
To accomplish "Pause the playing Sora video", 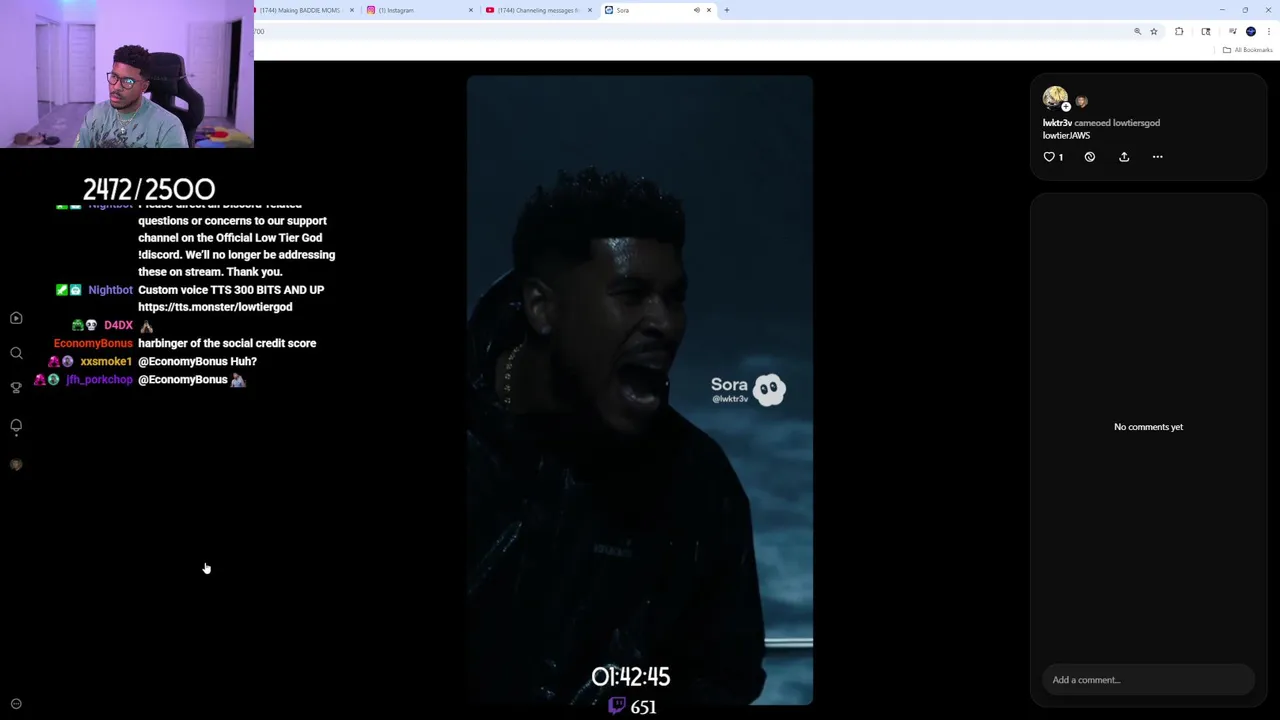I will [640, 390].
